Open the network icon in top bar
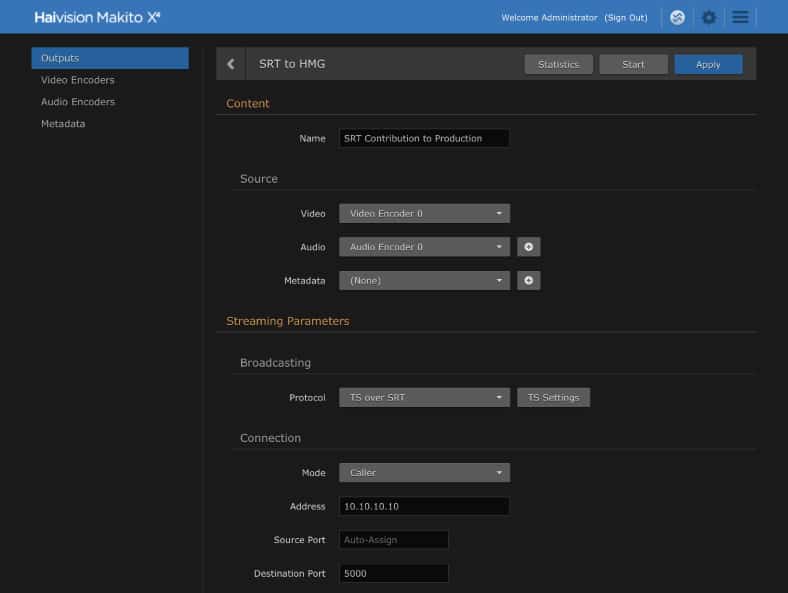 click(677, 17)
